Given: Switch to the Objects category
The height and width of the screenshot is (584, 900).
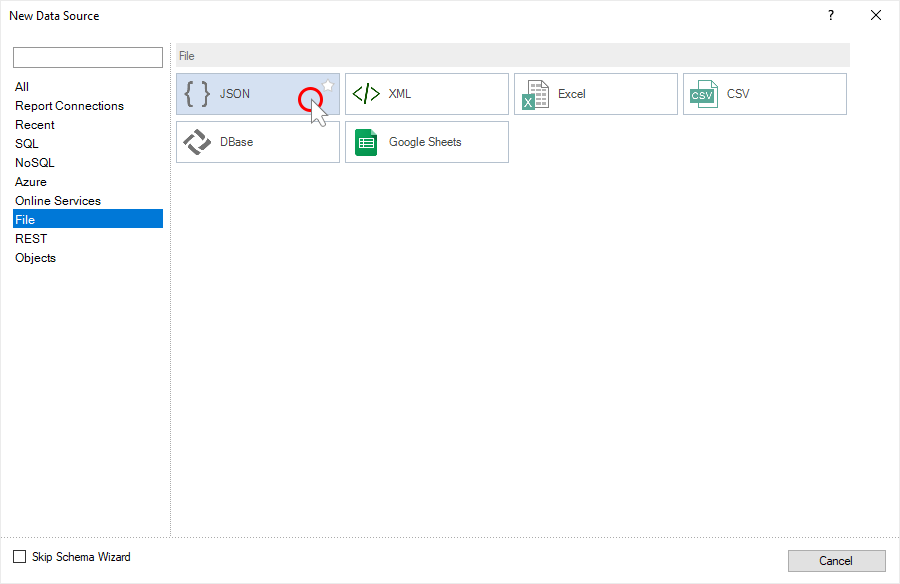Looking at the screenshot, I should click(36, 258).
